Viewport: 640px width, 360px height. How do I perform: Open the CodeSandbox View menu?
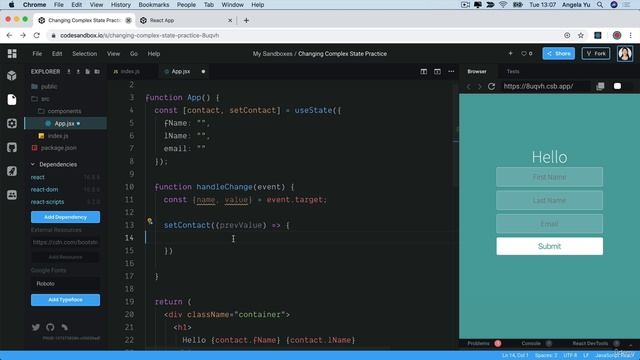pos(113,53)
